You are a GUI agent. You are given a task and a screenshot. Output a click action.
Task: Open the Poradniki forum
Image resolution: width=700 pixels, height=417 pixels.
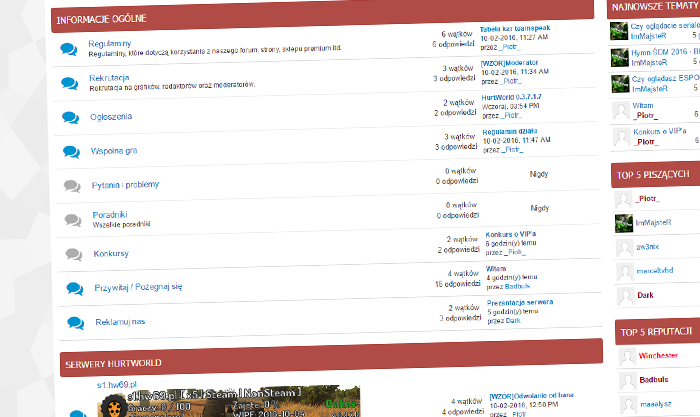point(110,215)
